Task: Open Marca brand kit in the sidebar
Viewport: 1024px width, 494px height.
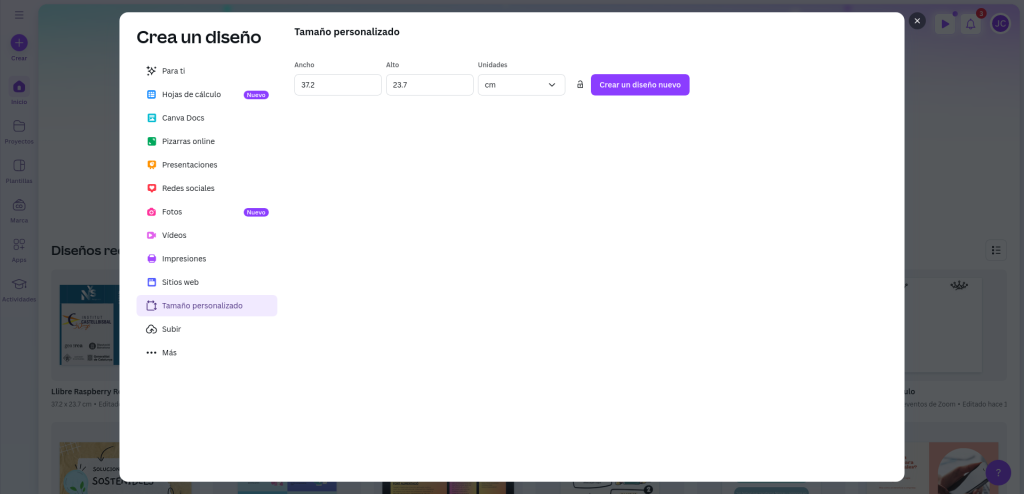Action: 19,210
